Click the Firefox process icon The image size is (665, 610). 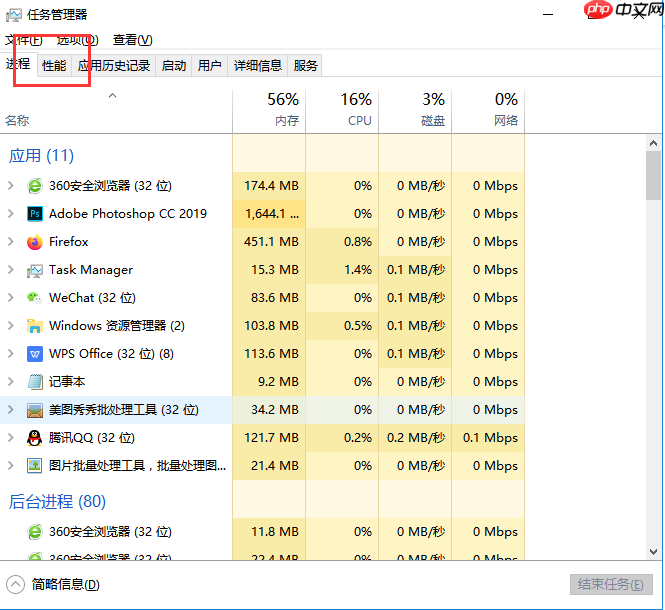35,242
